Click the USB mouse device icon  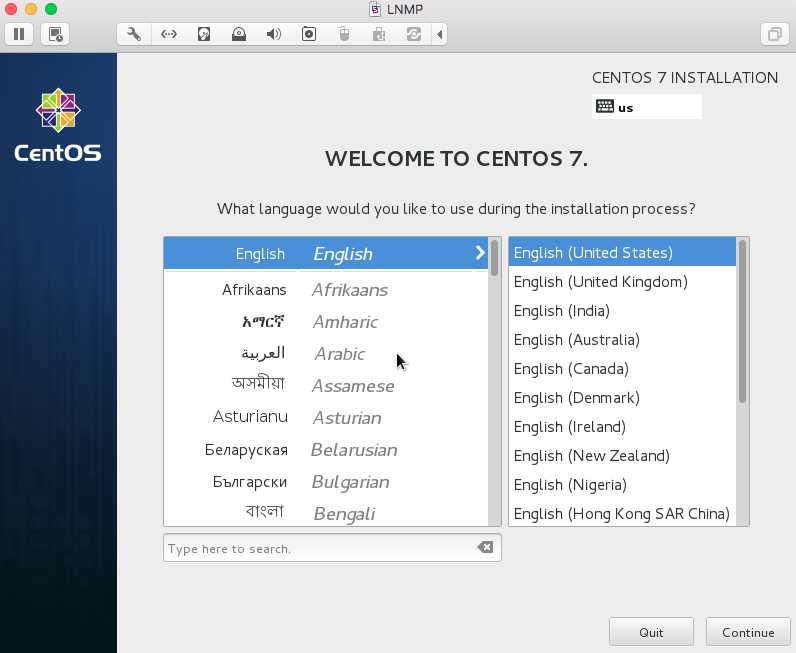click(x=344, y=34)
